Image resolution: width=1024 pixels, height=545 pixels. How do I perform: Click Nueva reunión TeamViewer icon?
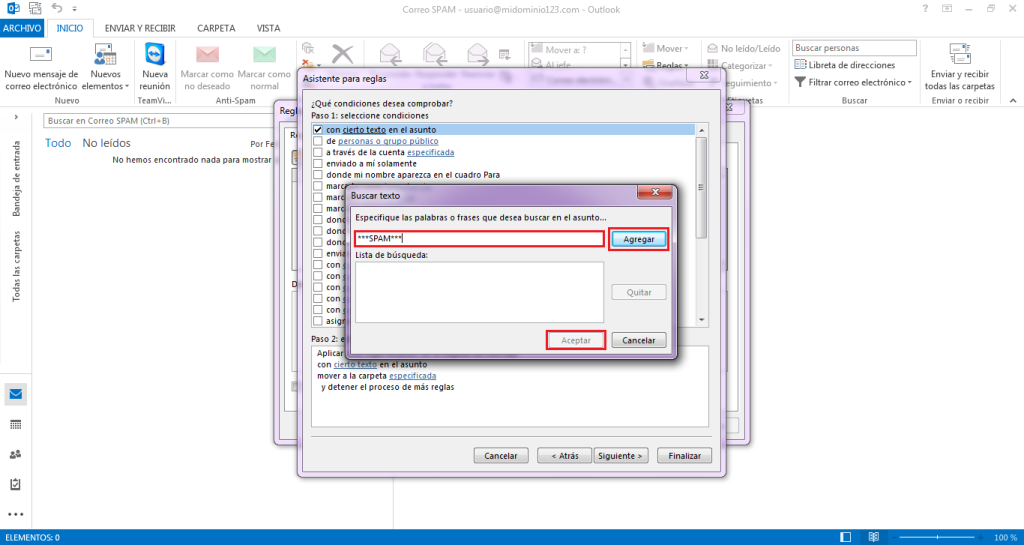[x=155, y=54]
